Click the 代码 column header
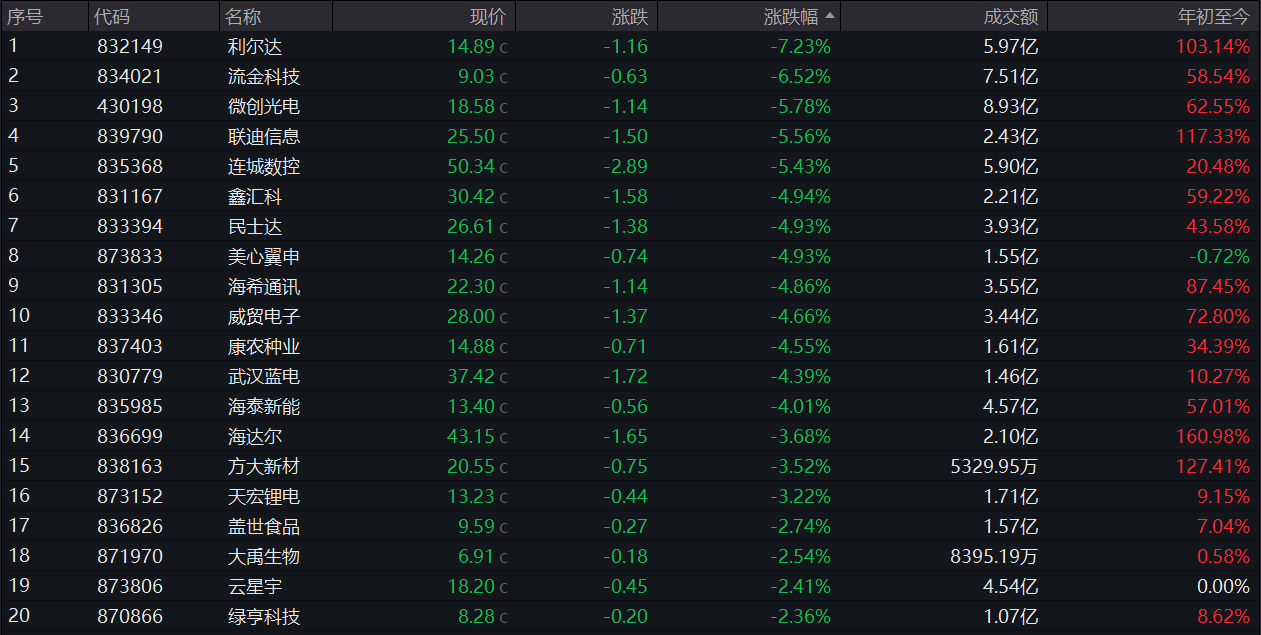This screenshot has height=635, width=1261. [112, 17]
